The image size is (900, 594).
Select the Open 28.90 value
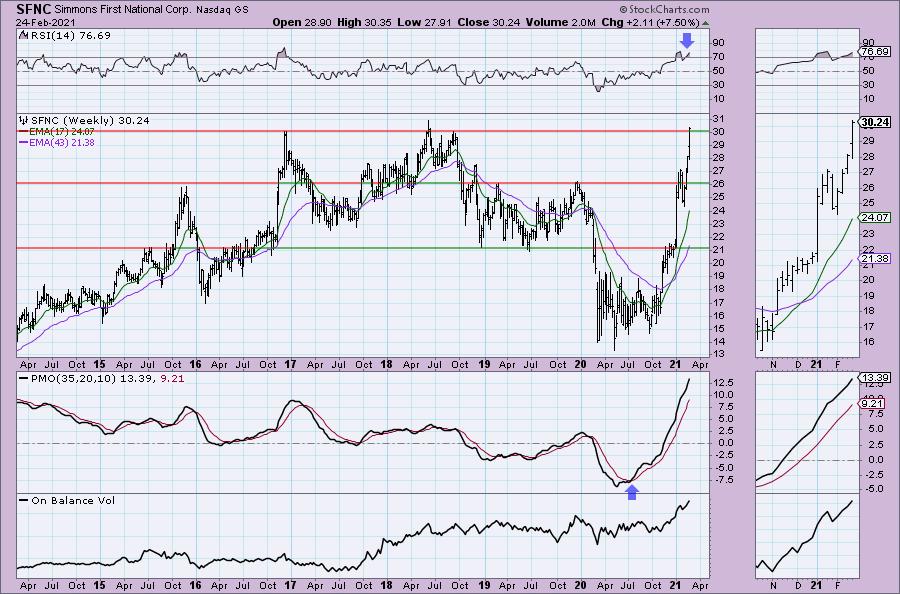point(300,22)
